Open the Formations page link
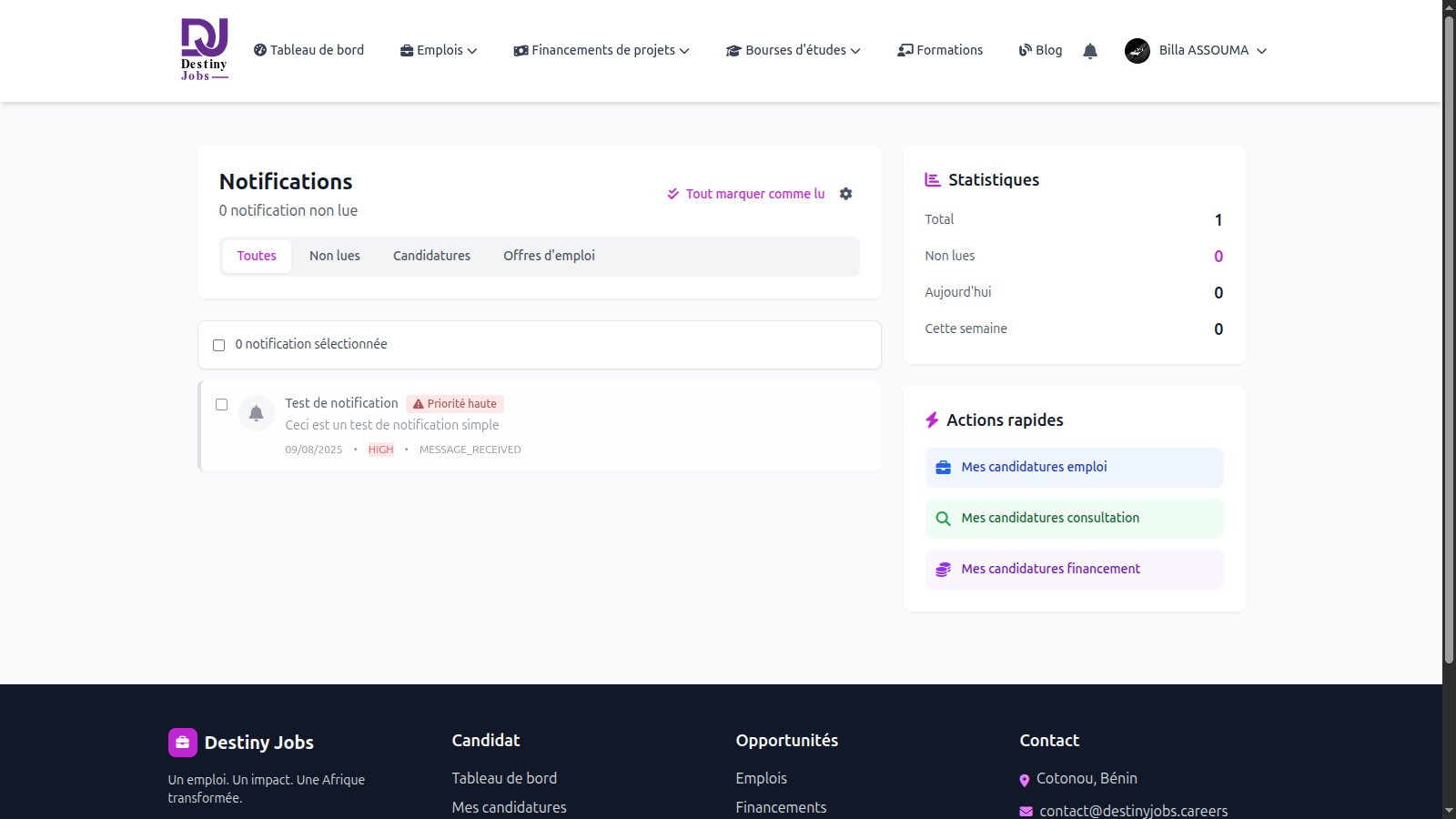This screenshot has height=819, width=1456. tap(940, 51)
